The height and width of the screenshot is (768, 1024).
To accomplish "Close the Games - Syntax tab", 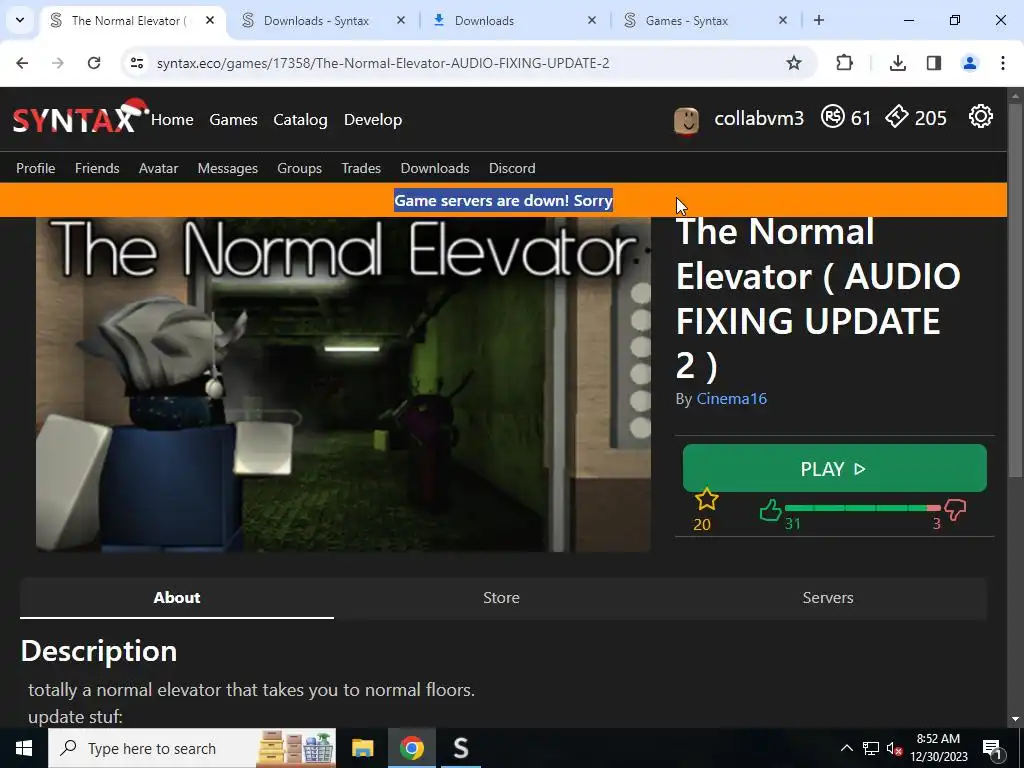I will (x=783, y=20).
